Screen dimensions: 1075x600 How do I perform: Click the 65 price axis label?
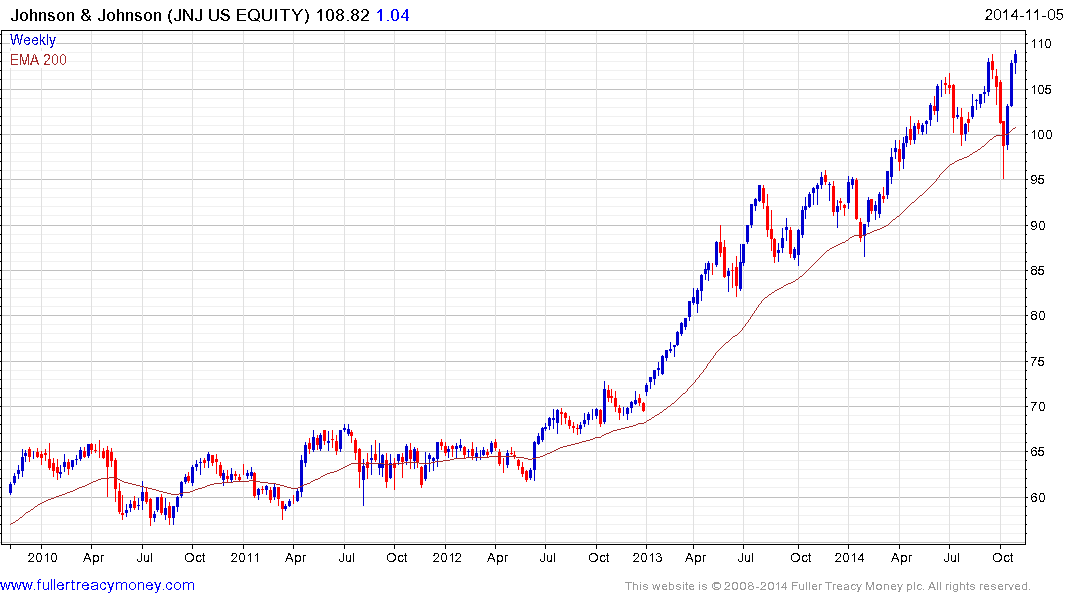click(x=1038, y=452)
